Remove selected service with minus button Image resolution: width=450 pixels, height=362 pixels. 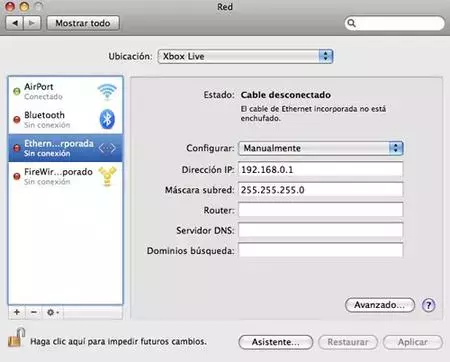(x=34, y=312)
